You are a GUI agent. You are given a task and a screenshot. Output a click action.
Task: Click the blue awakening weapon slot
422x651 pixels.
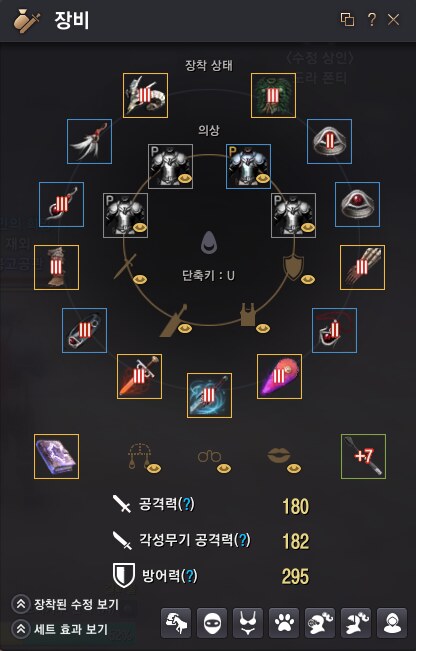tap(209, 395)
